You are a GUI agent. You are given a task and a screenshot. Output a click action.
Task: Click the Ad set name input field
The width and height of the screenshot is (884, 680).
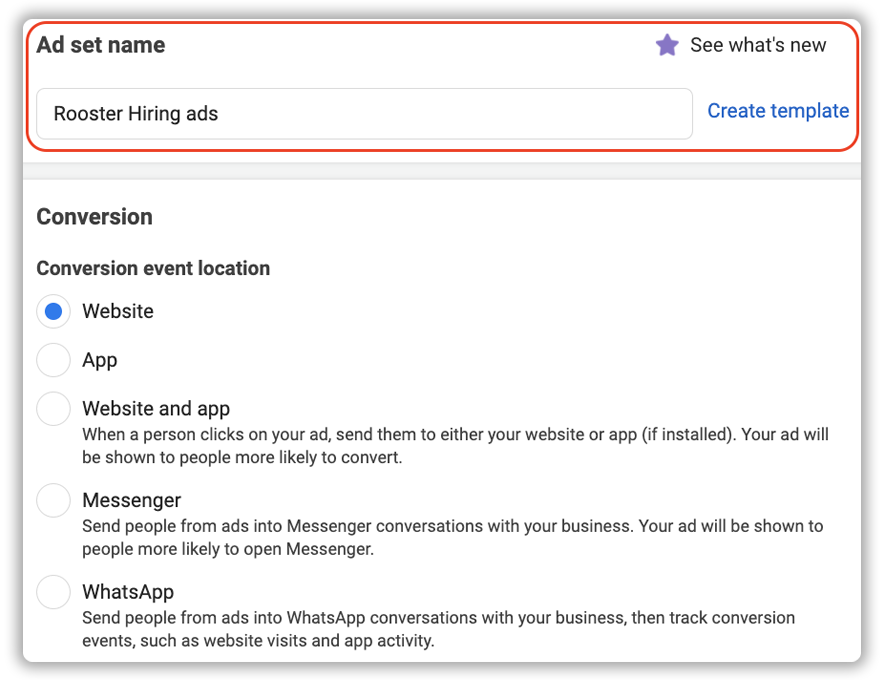point(364,113)
